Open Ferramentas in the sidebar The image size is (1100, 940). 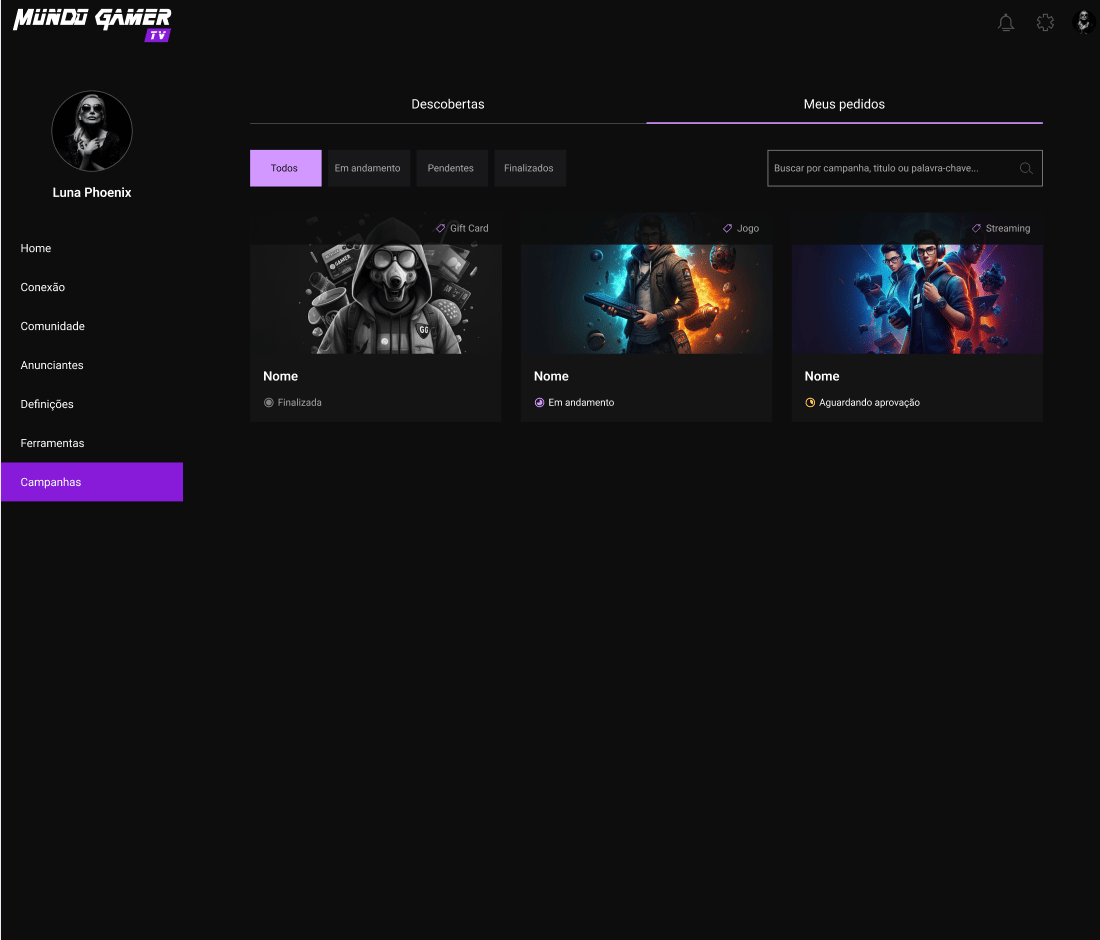tap(52, 443)
